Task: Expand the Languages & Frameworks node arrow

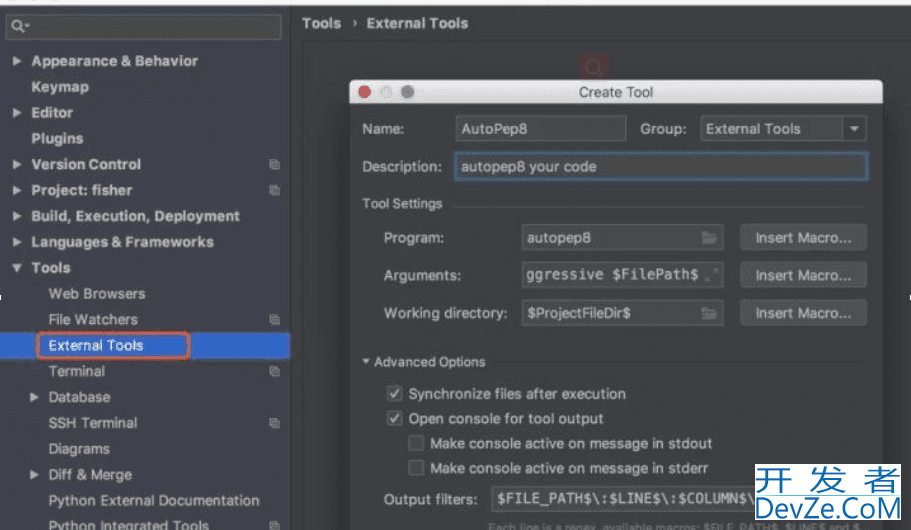Action: point(17,242)
